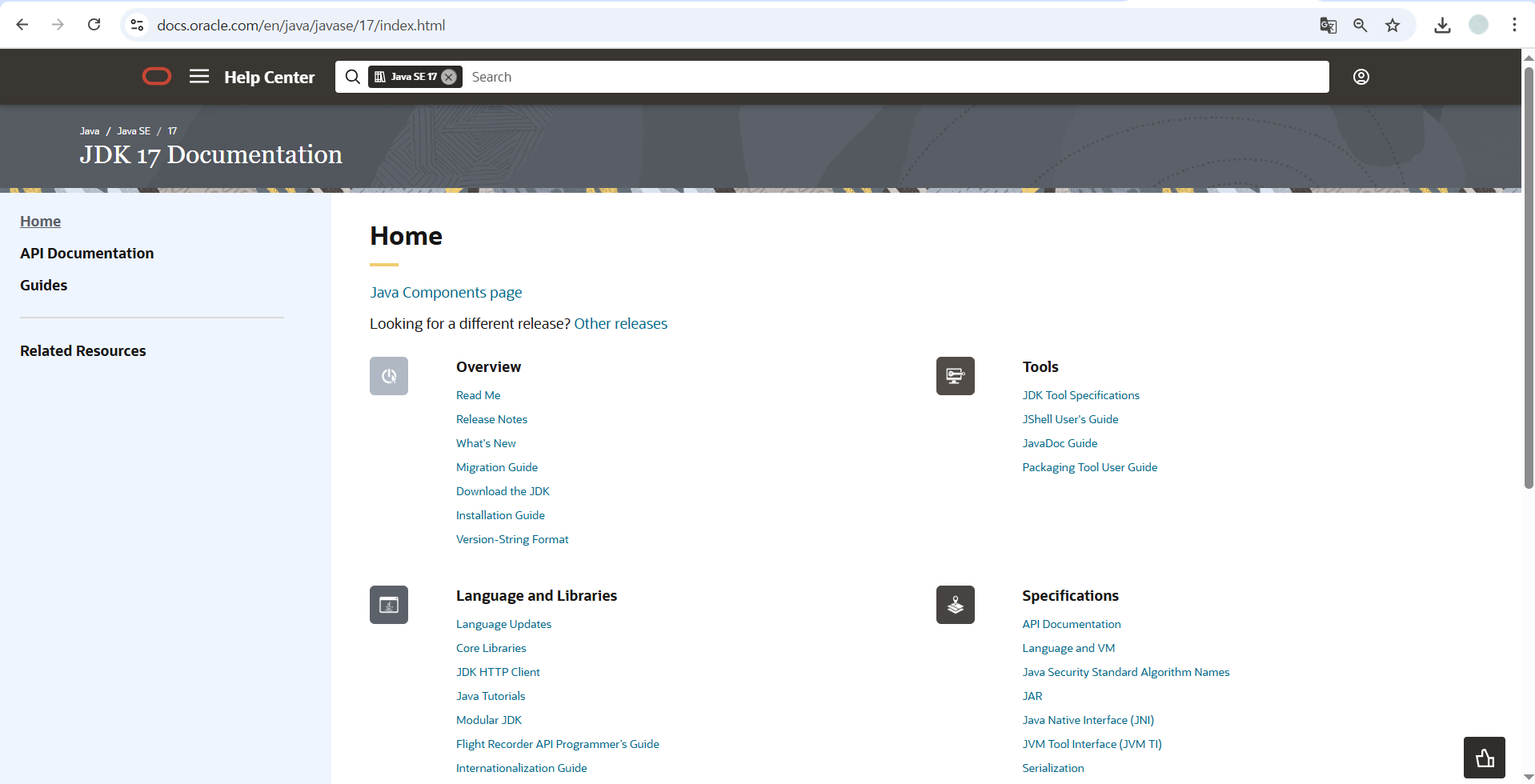
Task: Click the Overview section icon
Action: (389, 376)
